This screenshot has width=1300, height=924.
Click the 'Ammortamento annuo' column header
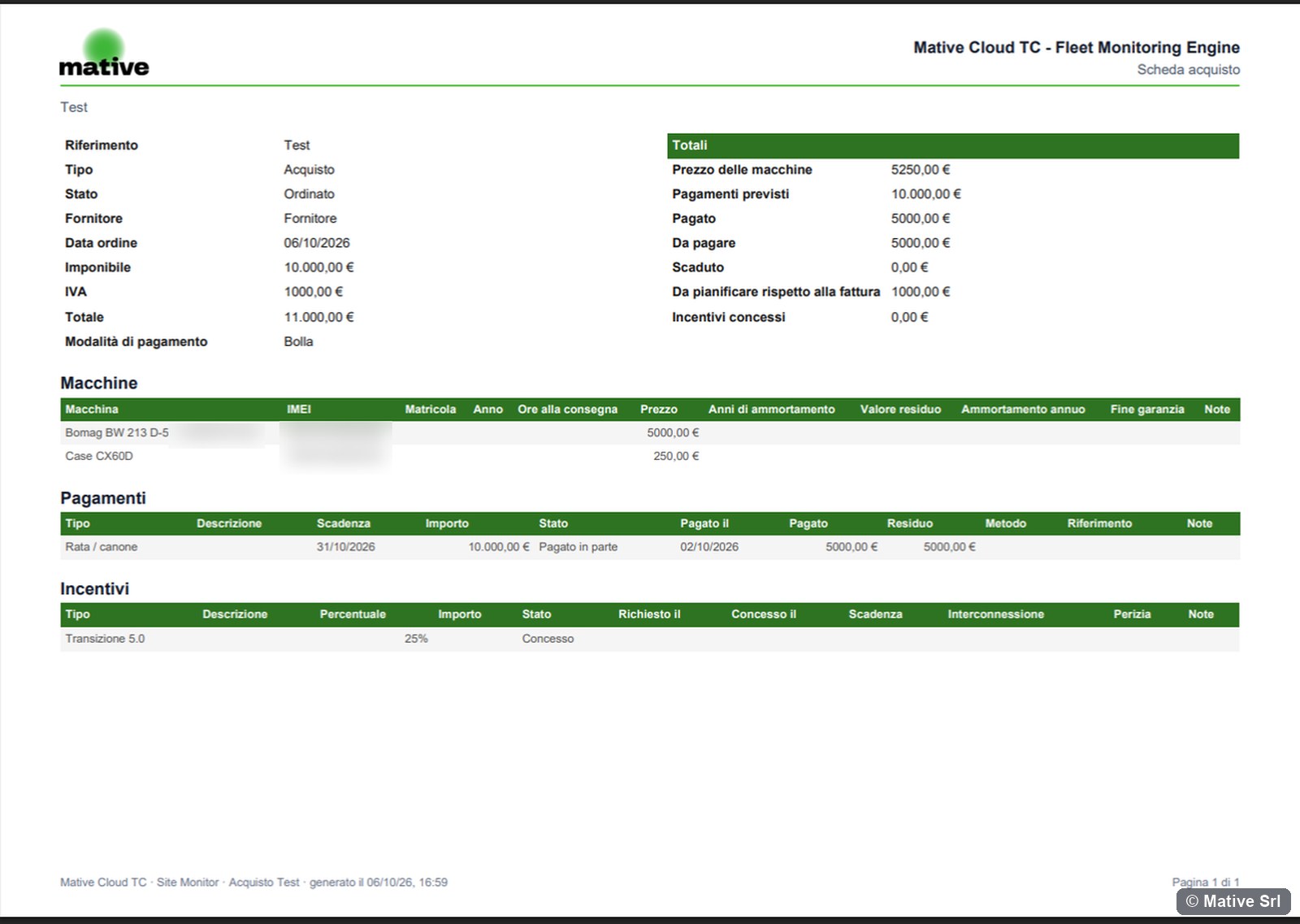click(1023, 410)
